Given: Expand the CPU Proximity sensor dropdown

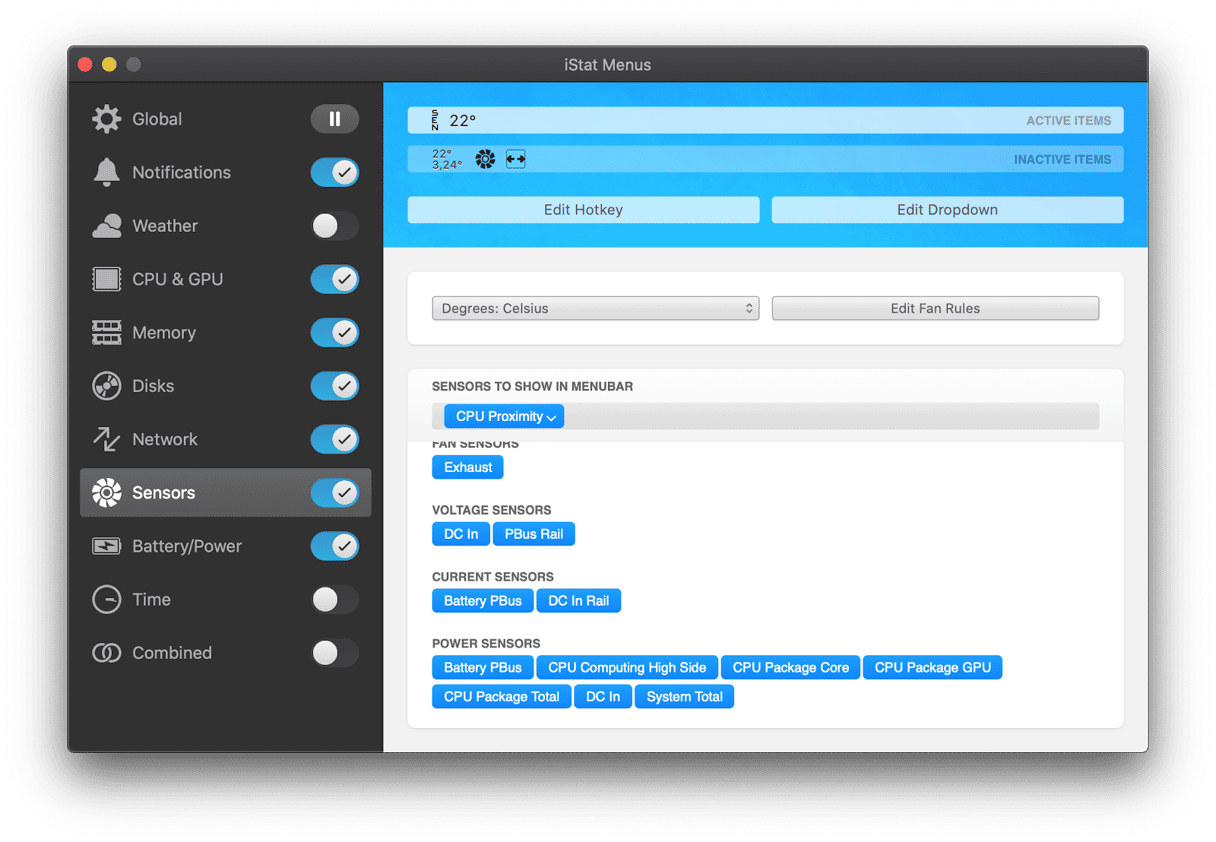Looking at the screenshot, I should pos(505,416).
